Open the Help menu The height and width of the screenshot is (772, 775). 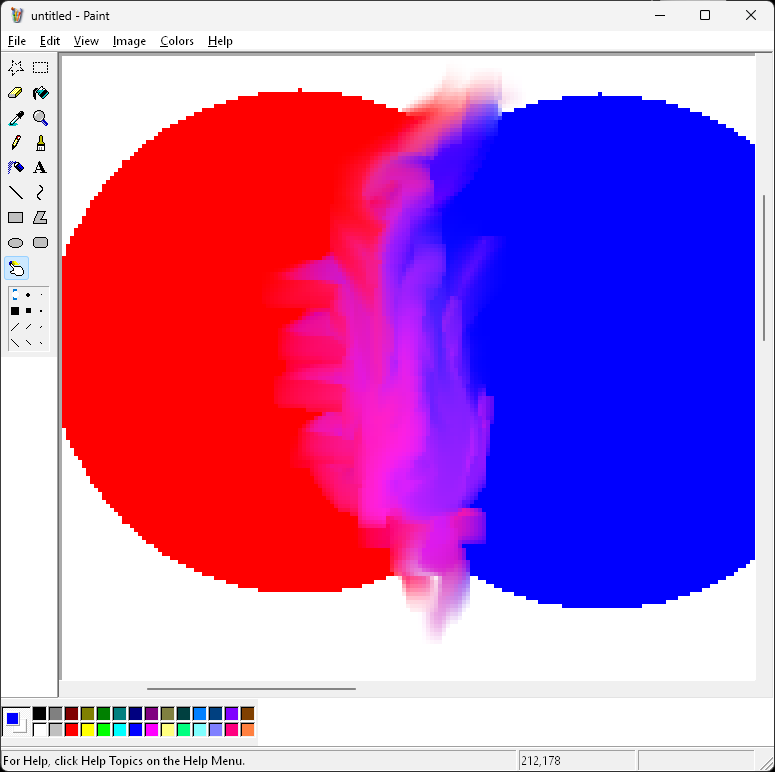pos(220,41)
